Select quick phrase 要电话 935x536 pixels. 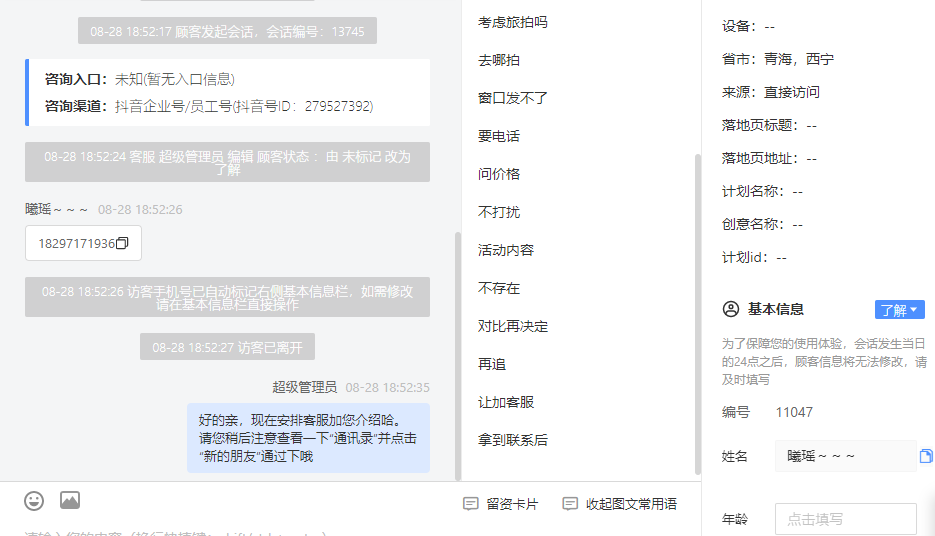point(499,137)
